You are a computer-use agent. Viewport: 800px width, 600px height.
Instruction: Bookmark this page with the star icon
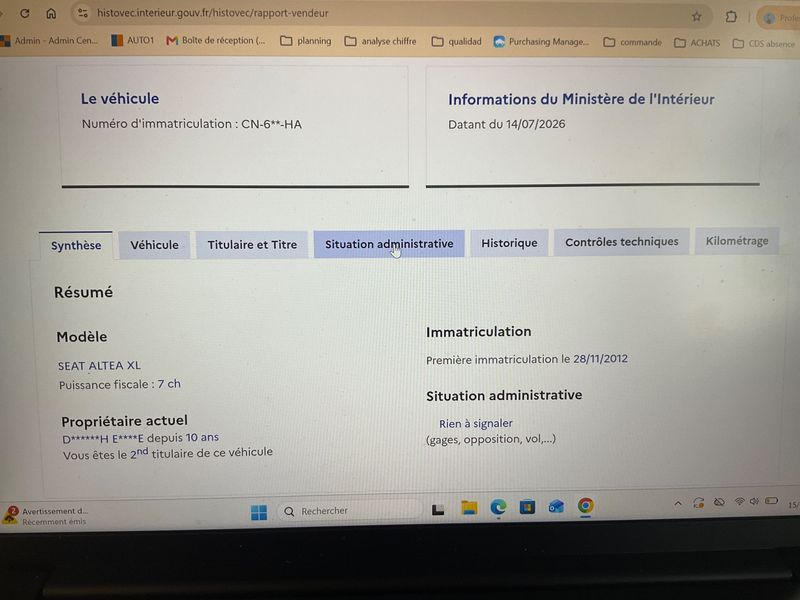(x=696, y=17)
